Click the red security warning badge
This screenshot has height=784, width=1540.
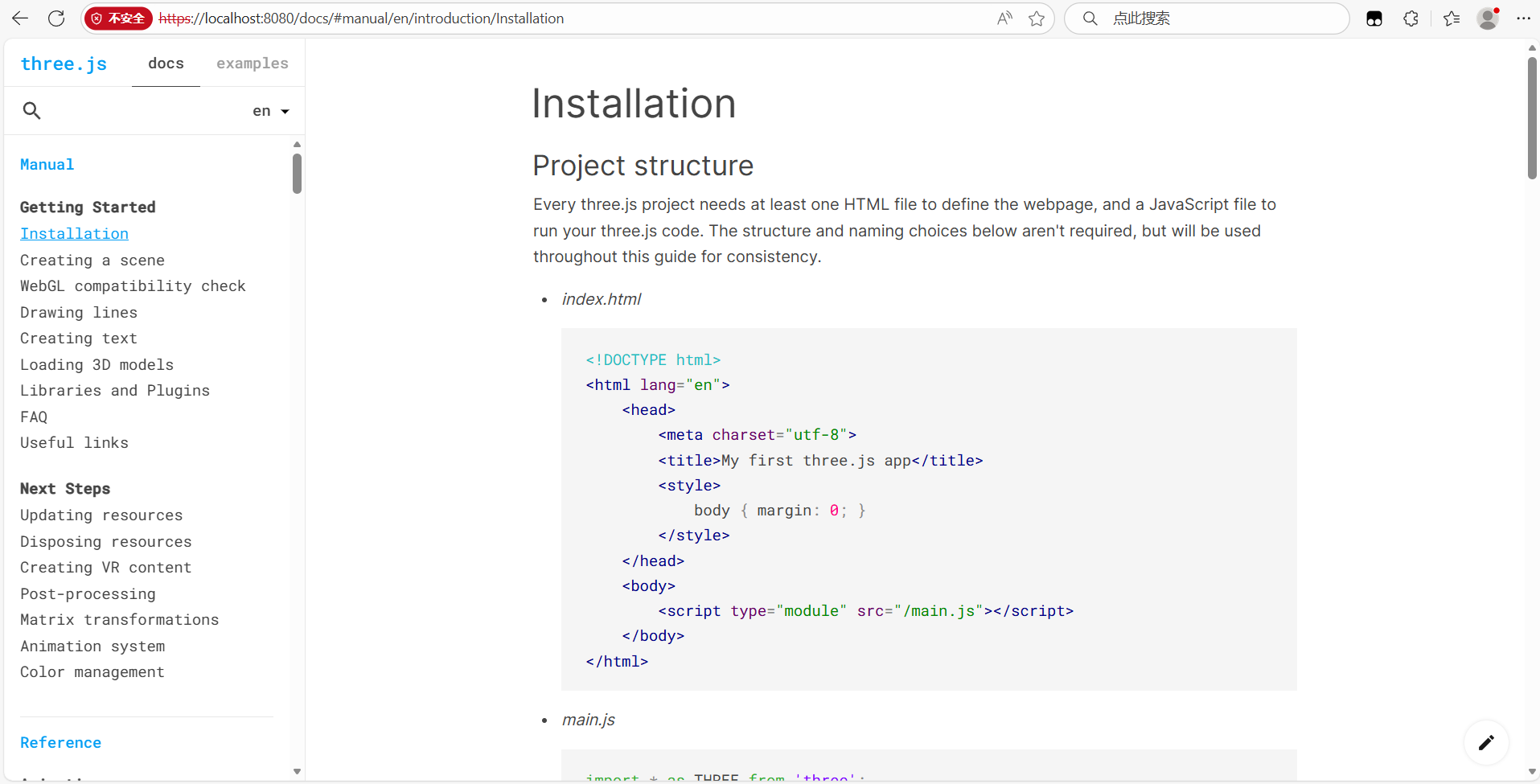click(119, 18)
